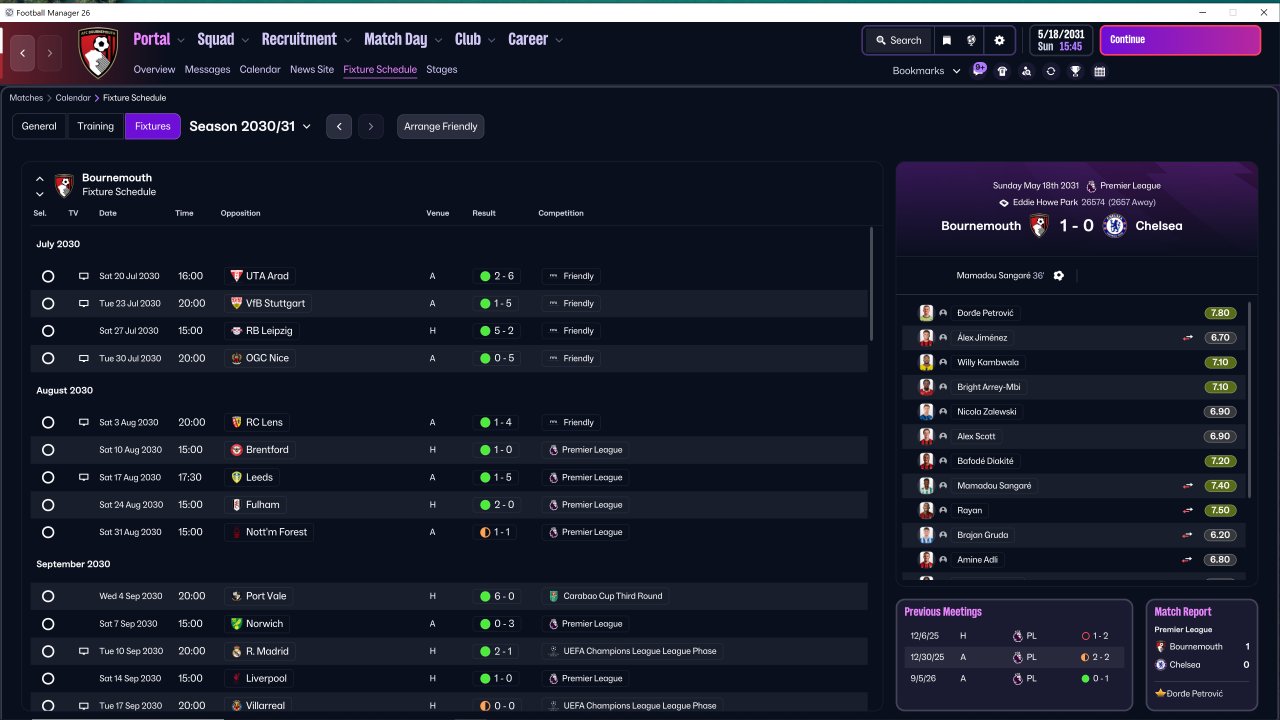This screenshot has width=1280, height=720.
Task: Open the Search button
Action: pos(898,41)
